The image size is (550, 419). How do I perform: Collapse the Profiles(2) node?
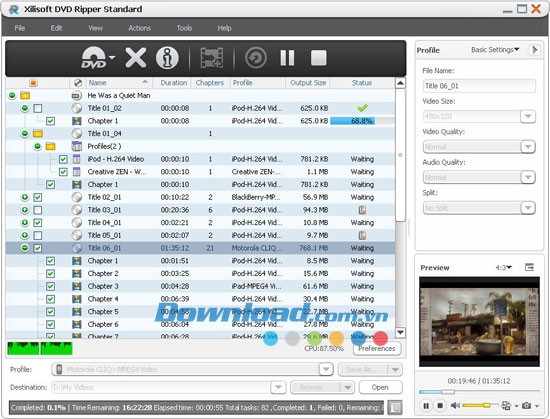tap(38, 146)
